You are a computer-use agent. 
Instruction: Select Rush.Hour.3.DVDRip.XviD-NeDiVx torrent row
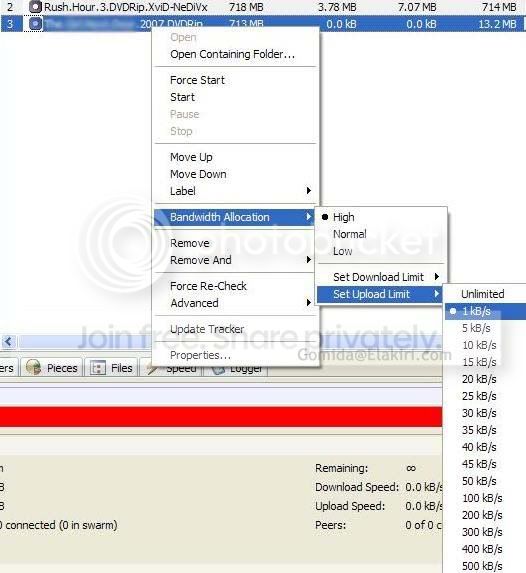(x=263, y=7)
